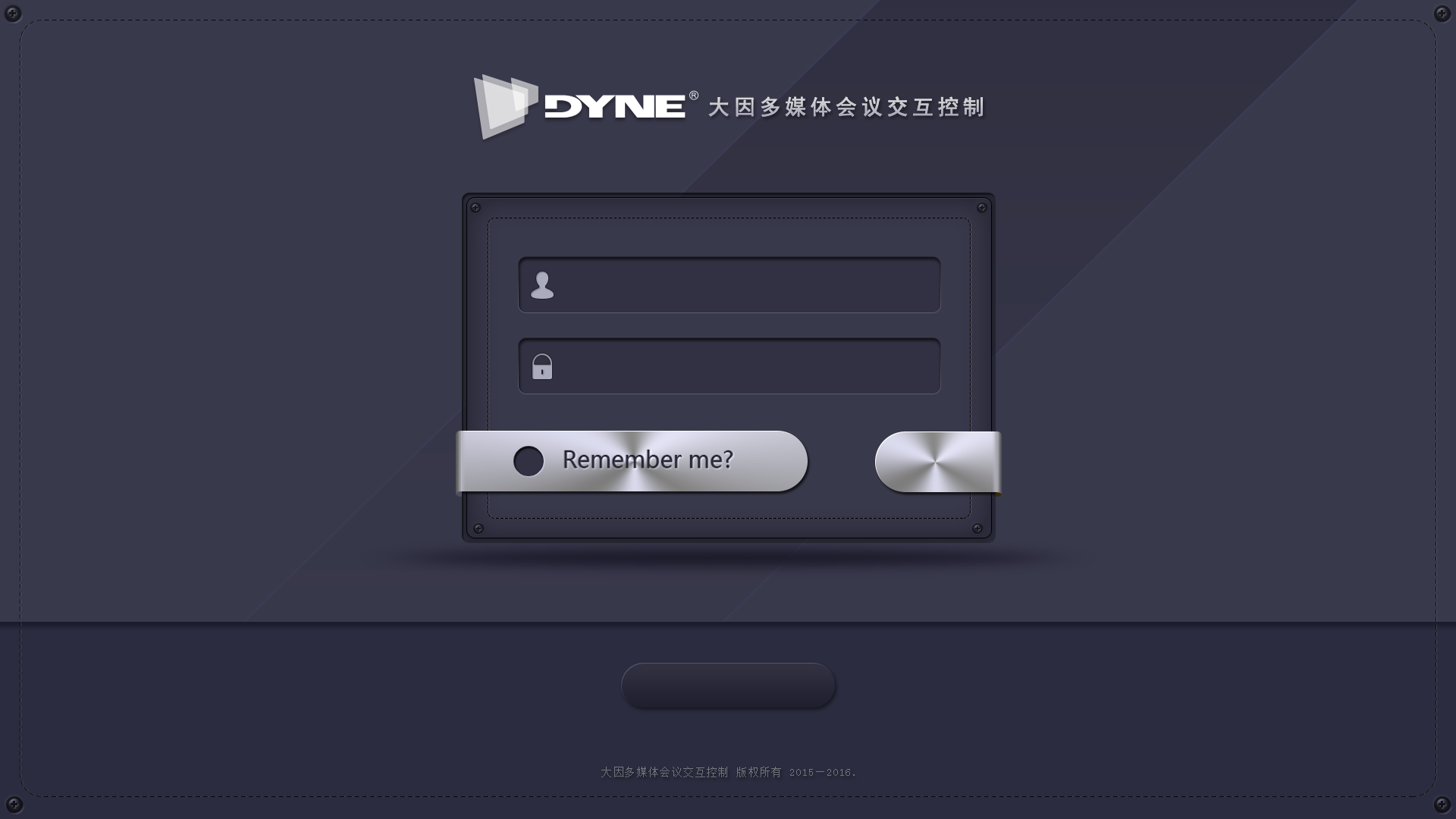Click the brushed-metal login button
The image size is (1456, 819).
[x=938, y=462]
